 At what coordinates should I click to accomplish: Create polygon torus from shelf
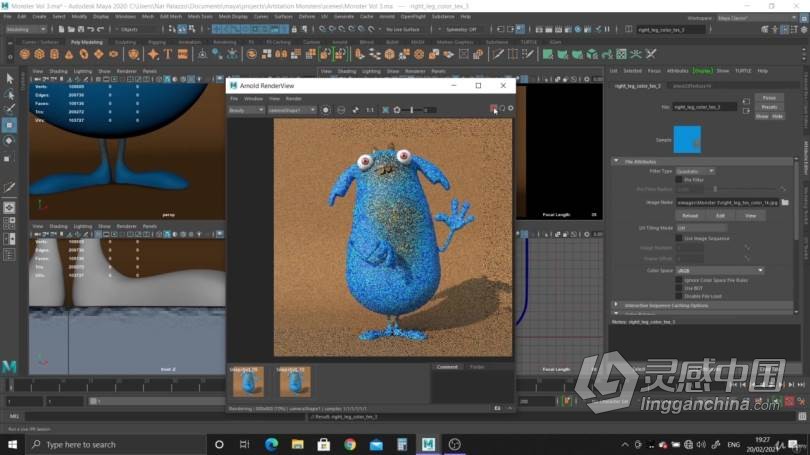(84, 54)
